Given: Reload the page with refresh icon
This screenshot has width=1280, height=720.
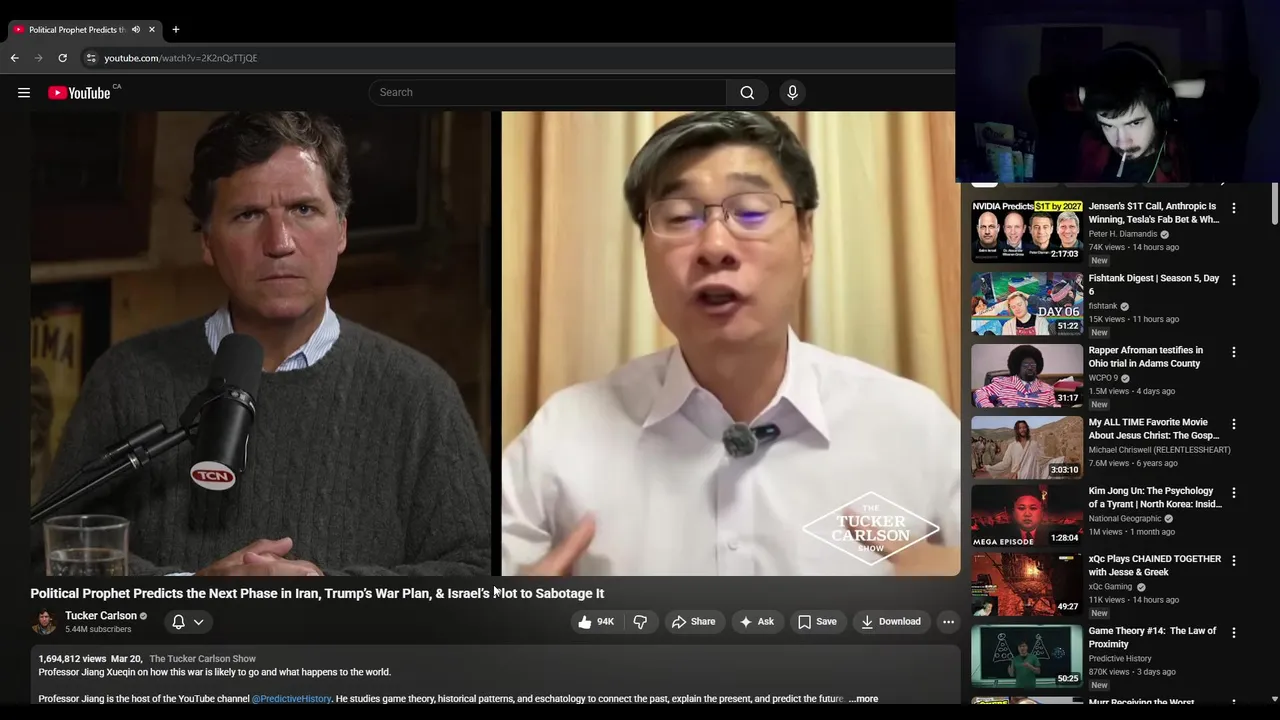Looking at the screenshot, I should pos(62,58).
